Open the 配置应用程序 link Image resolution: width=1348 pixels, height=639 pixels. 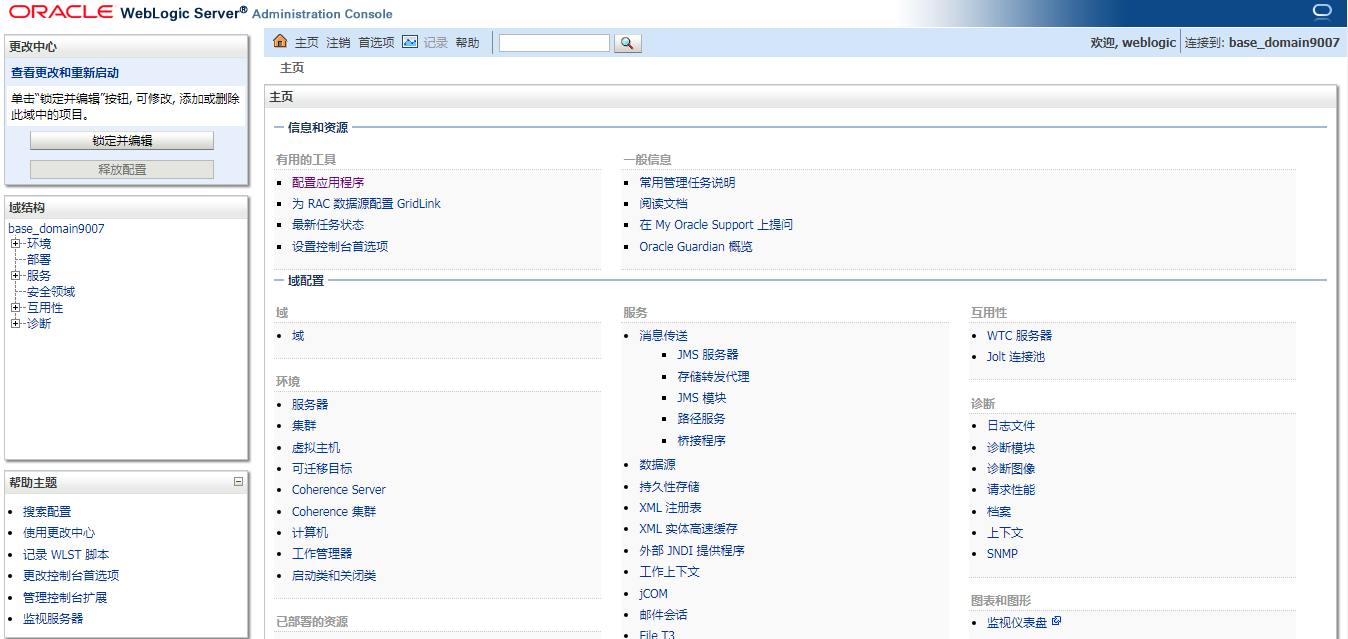tap(328, 183)
